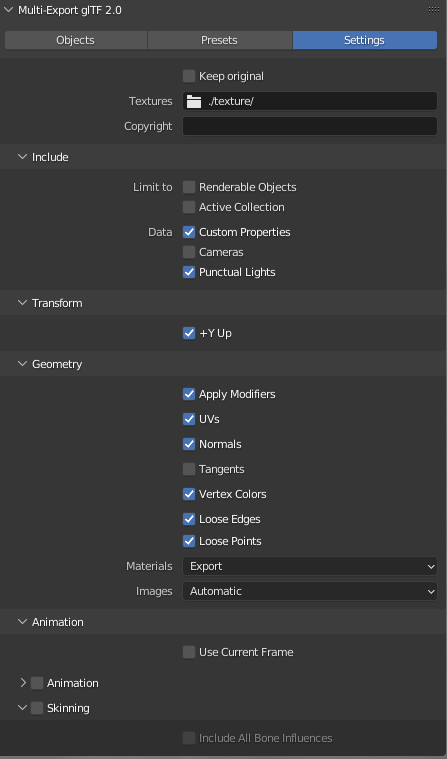Expand the Animation sub-panel arrow
The height and width of the screenshot is (759, 447).
(23, 683)
